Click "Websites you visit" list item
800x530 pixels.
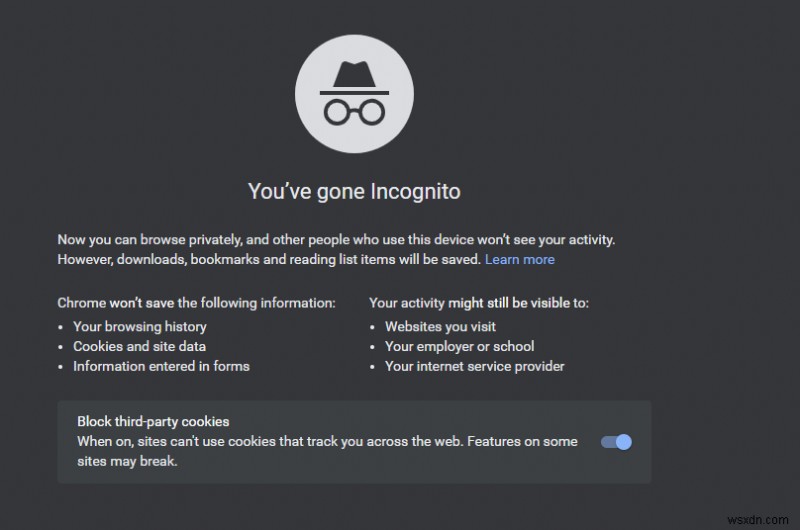tap(440, 327)
